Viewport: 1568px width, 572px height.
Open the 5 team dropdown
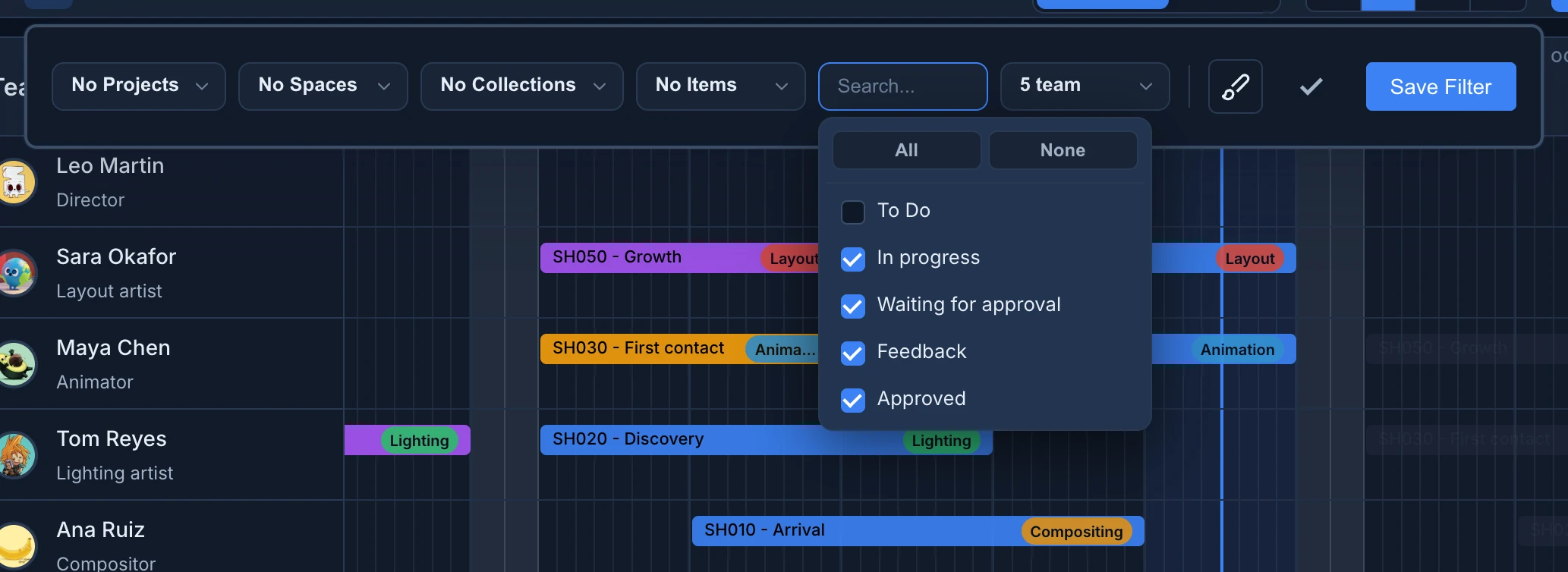1085,86
